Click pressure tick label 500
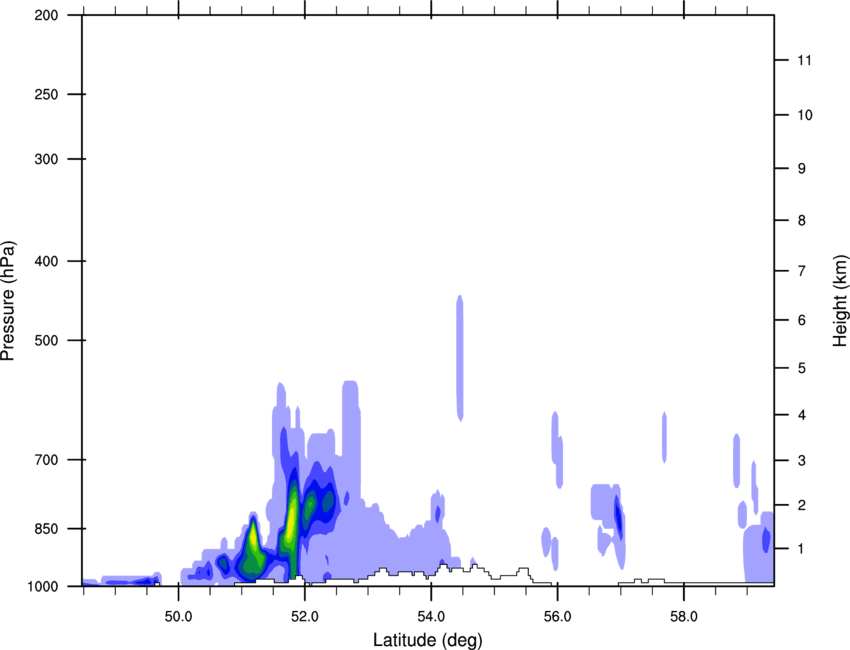Screen dimensions: 850x650 click(x=46, y=340)
